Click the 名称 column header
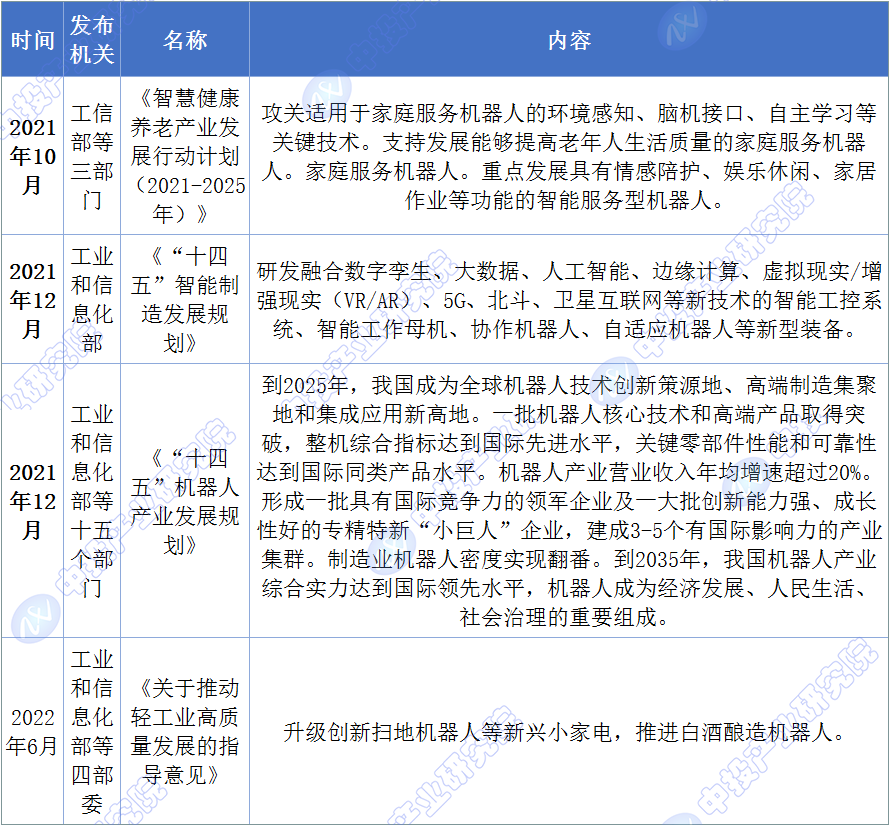The image size is (890, 825). click(185, 40)
